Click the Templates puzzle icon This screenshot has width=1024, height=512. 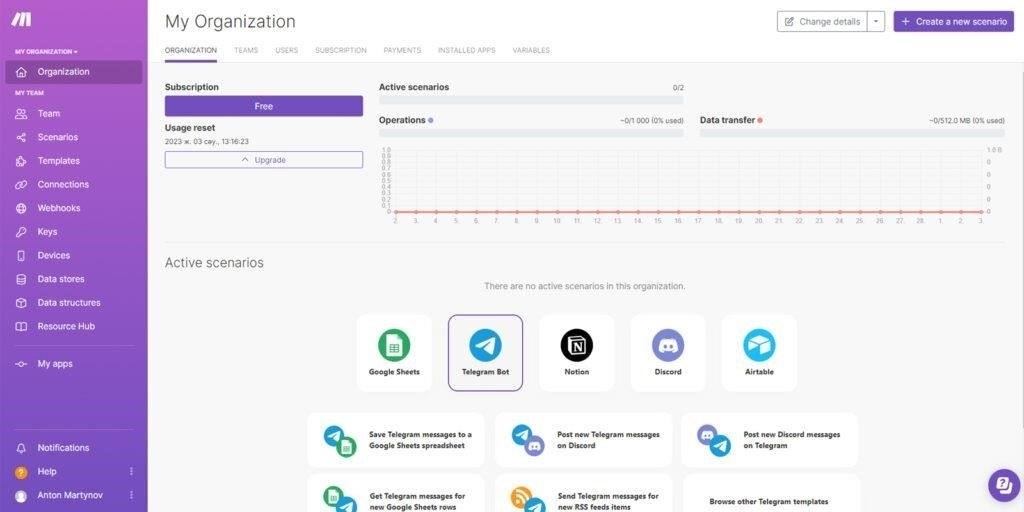pyautogui.click(x=21, y=161)
